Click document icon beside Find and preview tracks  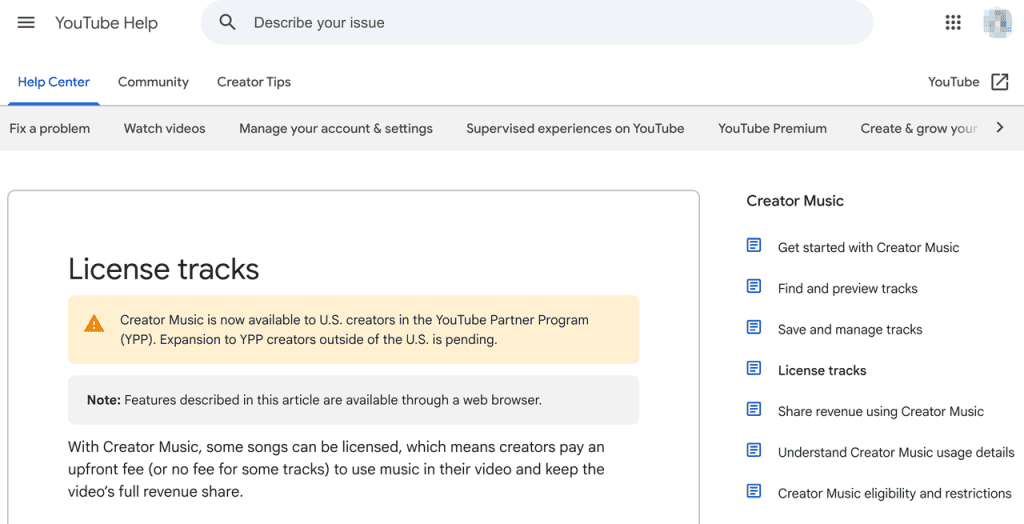click(x=754, y=286)
